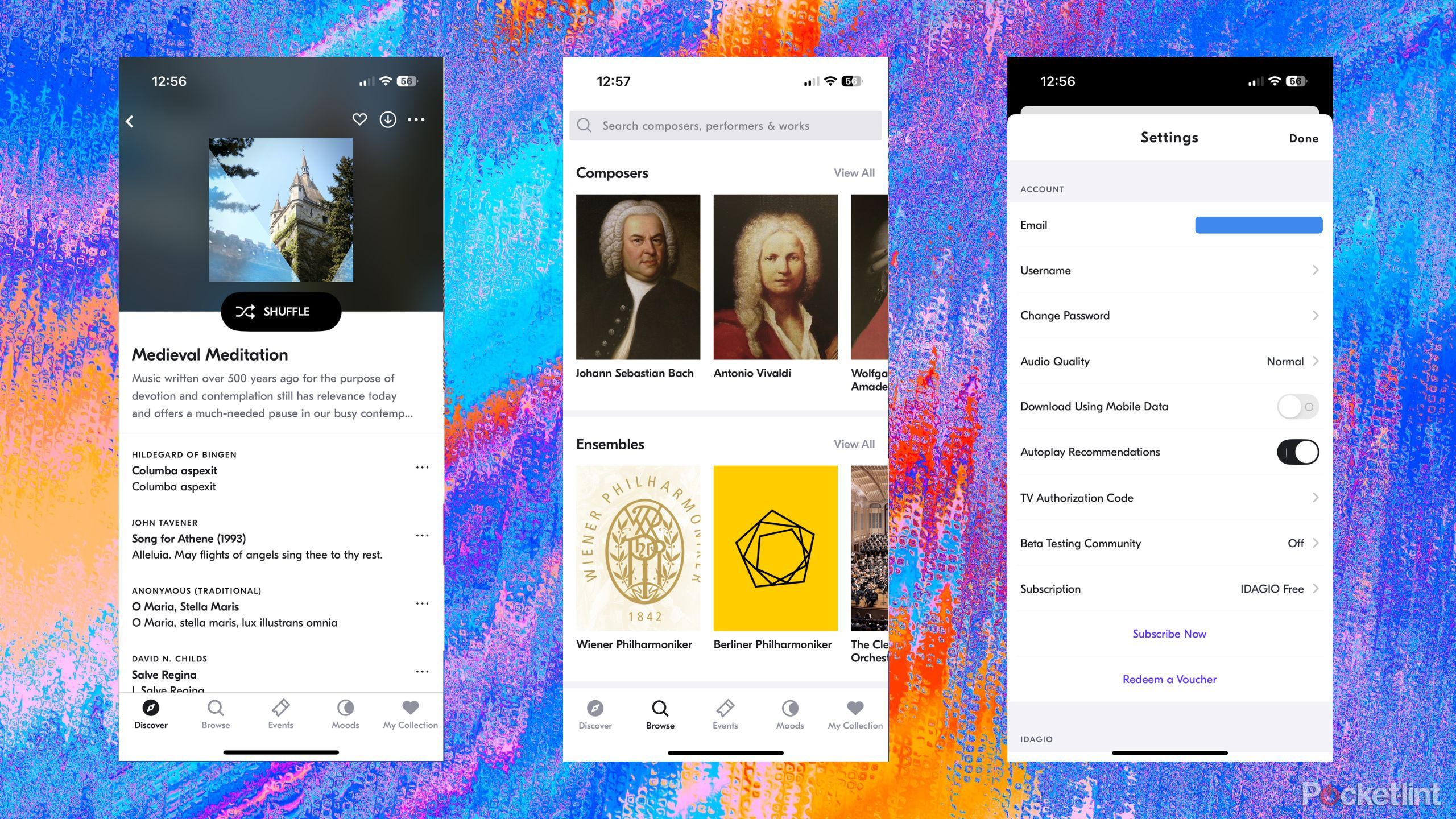
Task: Click the Subscribe Now button
Action: (1169, 633)
